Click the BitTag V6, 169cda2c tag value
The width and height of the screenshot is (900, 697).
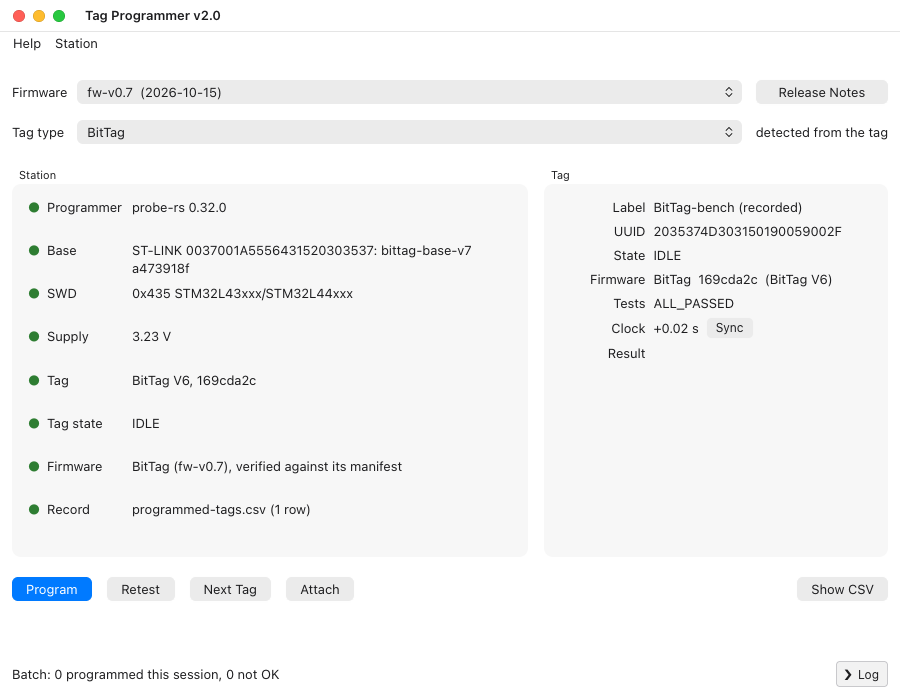pyautogui.click(x=194, y=380)
